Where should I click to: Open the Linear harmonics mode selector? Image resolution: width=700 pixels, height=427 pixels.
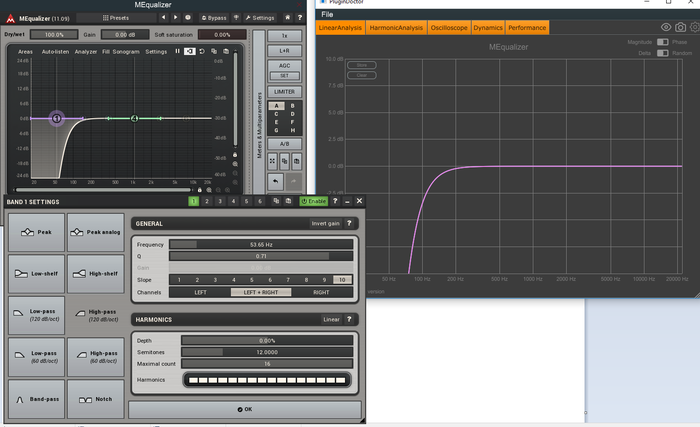tap(331, 319)
